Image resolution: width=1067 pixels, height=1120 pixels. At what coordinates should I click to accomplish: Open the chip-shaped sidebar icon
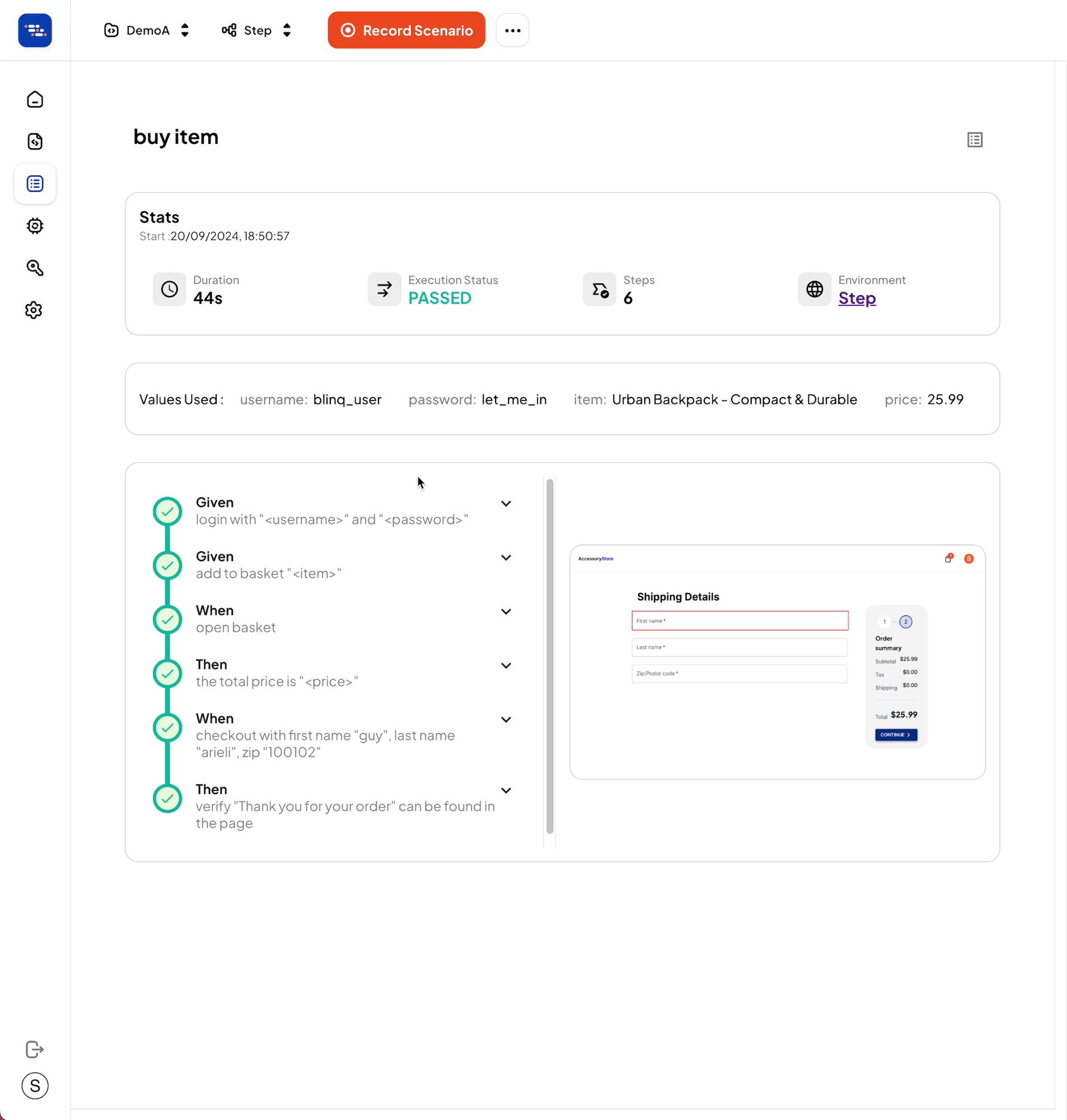pos(35,226)
